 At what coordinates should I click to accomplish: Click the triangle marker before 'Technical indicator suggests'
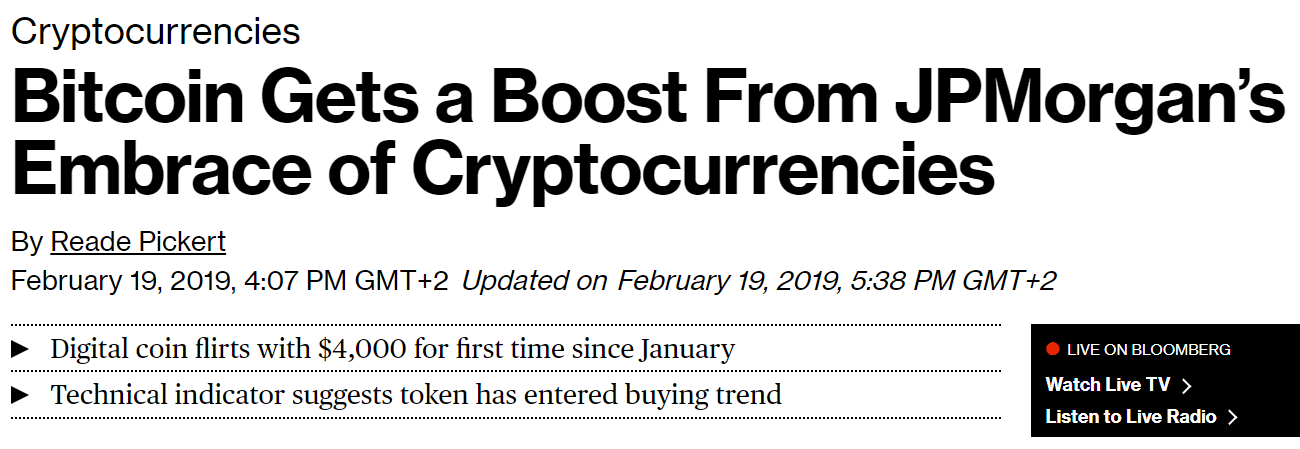click(19, 394)
